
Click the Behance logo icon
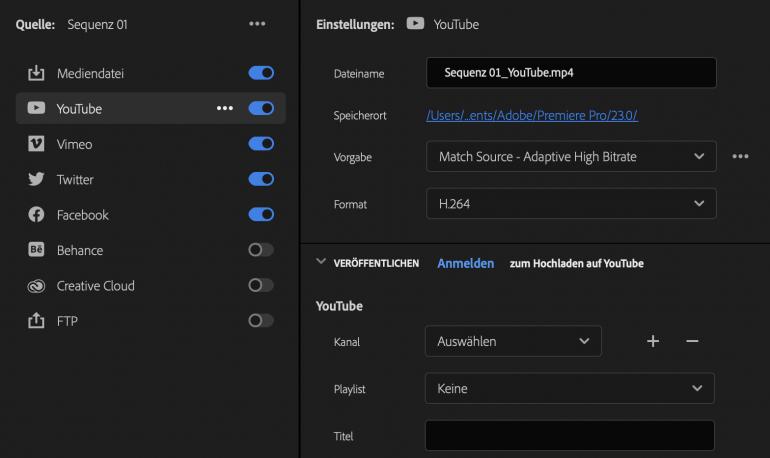click(x=36, y=250)
